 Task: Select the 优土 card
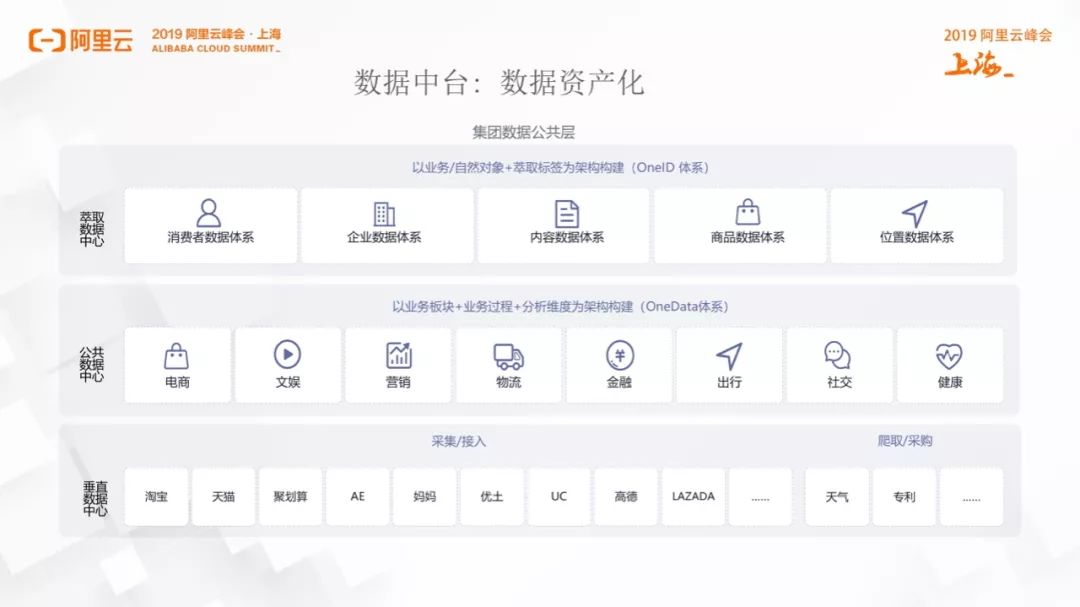click(x=492, y=496)
